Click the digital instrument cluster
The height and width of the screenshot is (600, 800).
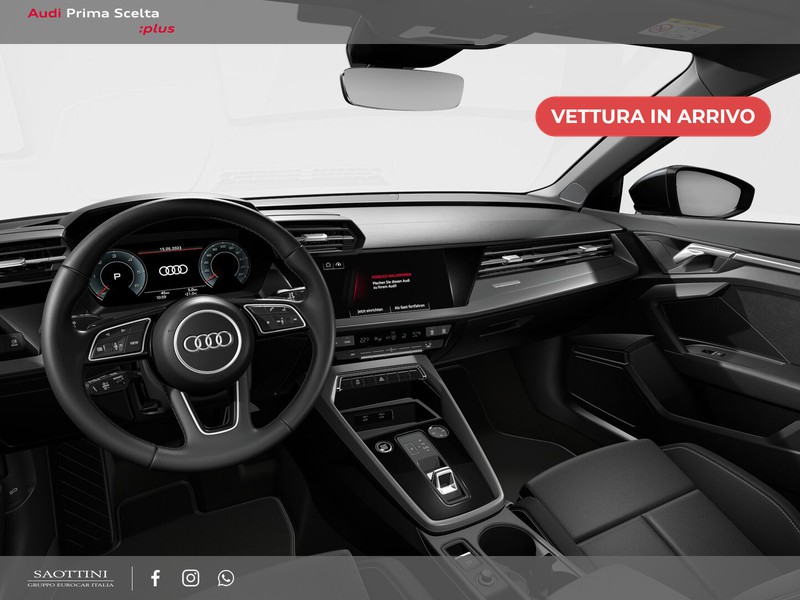pyautogui.click(x=171, y=270)
